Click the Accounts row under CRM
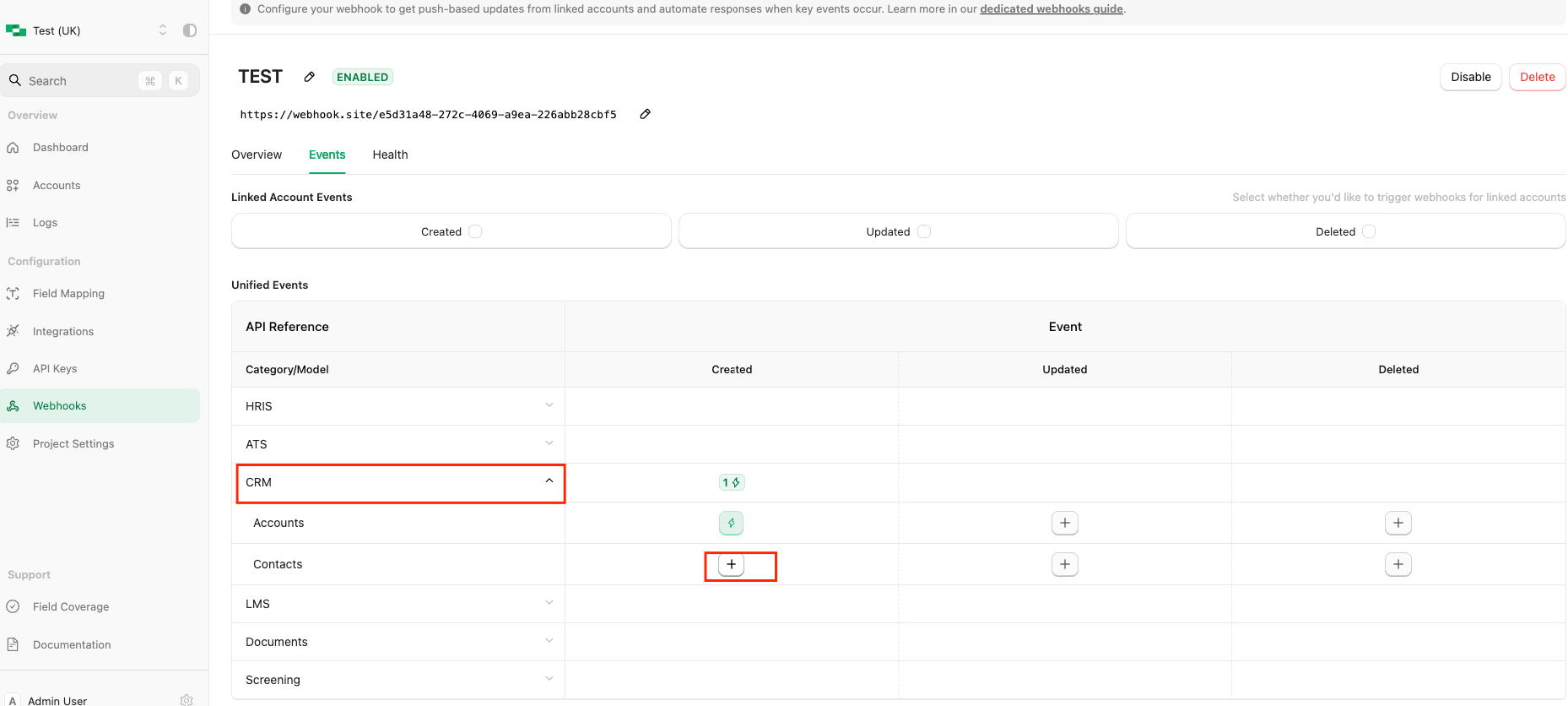Screen dimensions: 1568x706 pyautogui.click(x=398, y=523)
